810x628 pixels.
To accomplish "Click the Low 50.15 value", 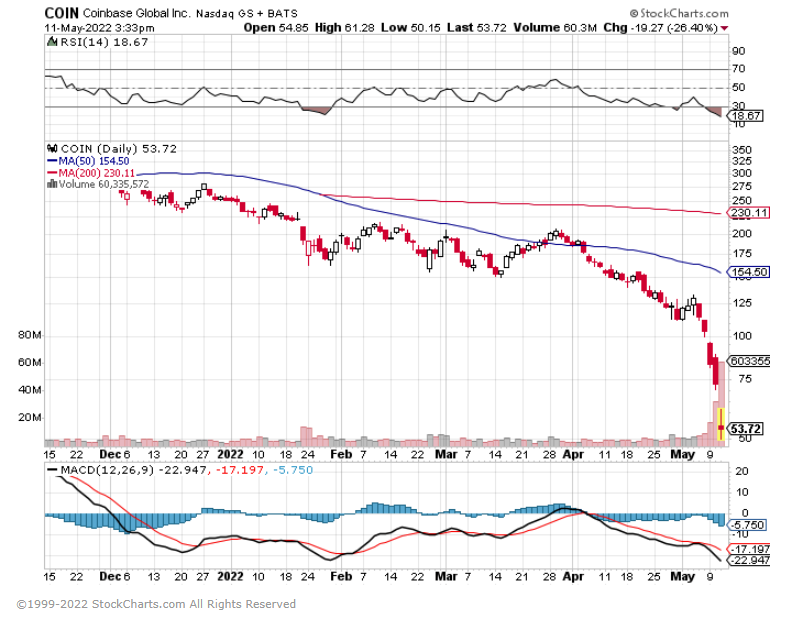I will point(411,27).
